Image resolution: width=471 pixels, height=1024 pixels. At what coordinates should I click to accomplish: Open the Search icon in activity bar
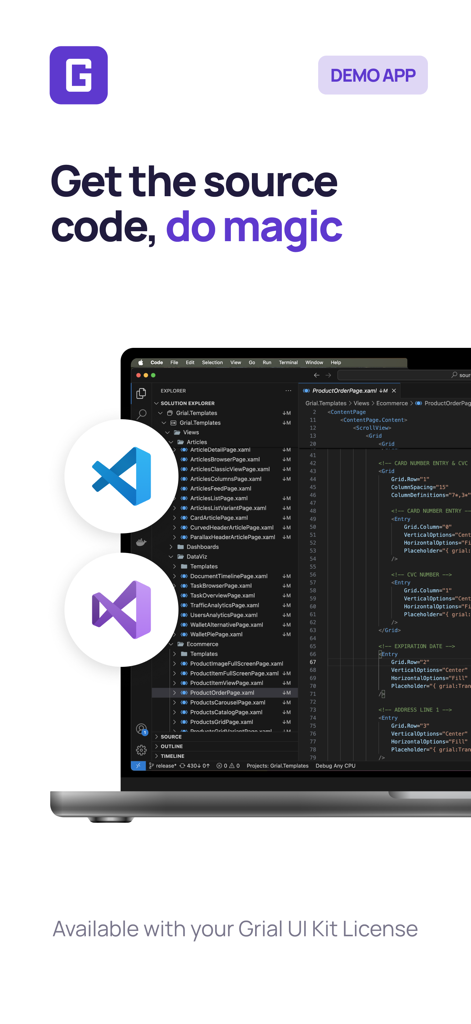(141, 414)
